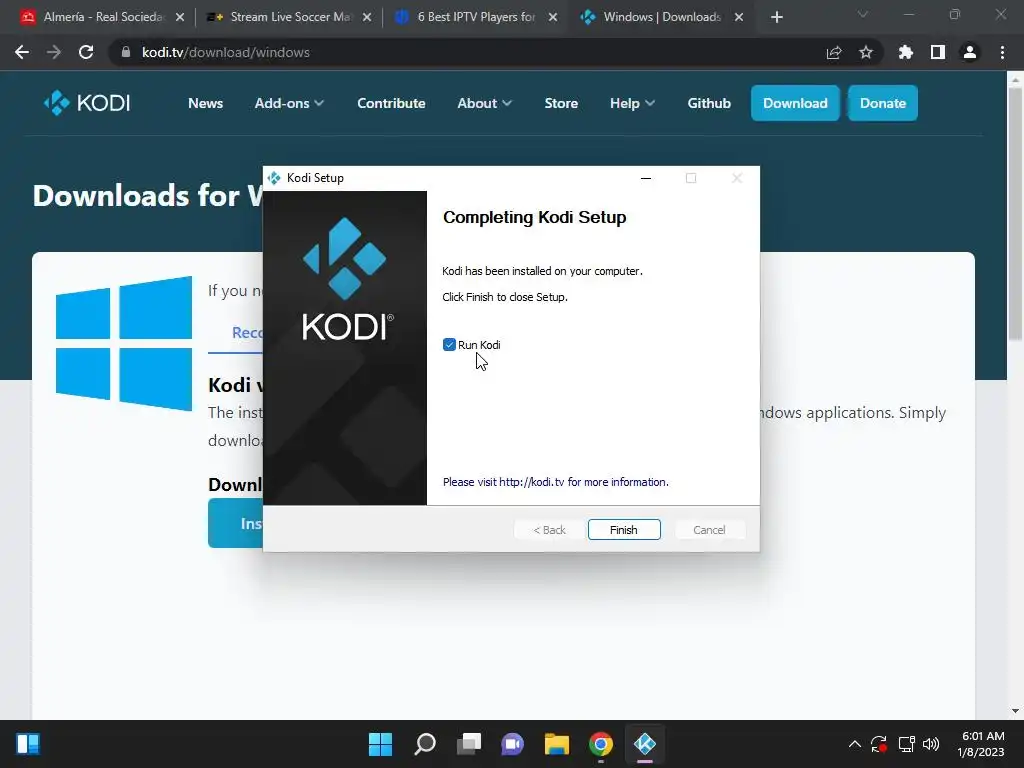Open the volume control in tray
Viewport: 1024px width, 768px height.
[x=931, y=744]
